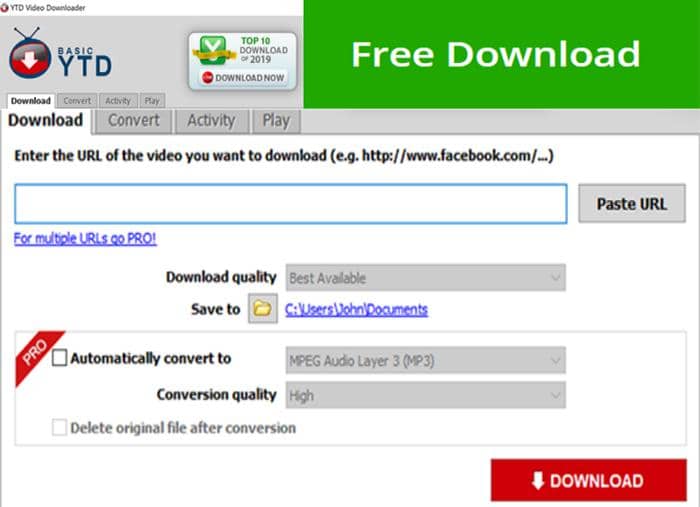Click the small Convert tab under the logo
700x507 pixels.
pos(77,101)
